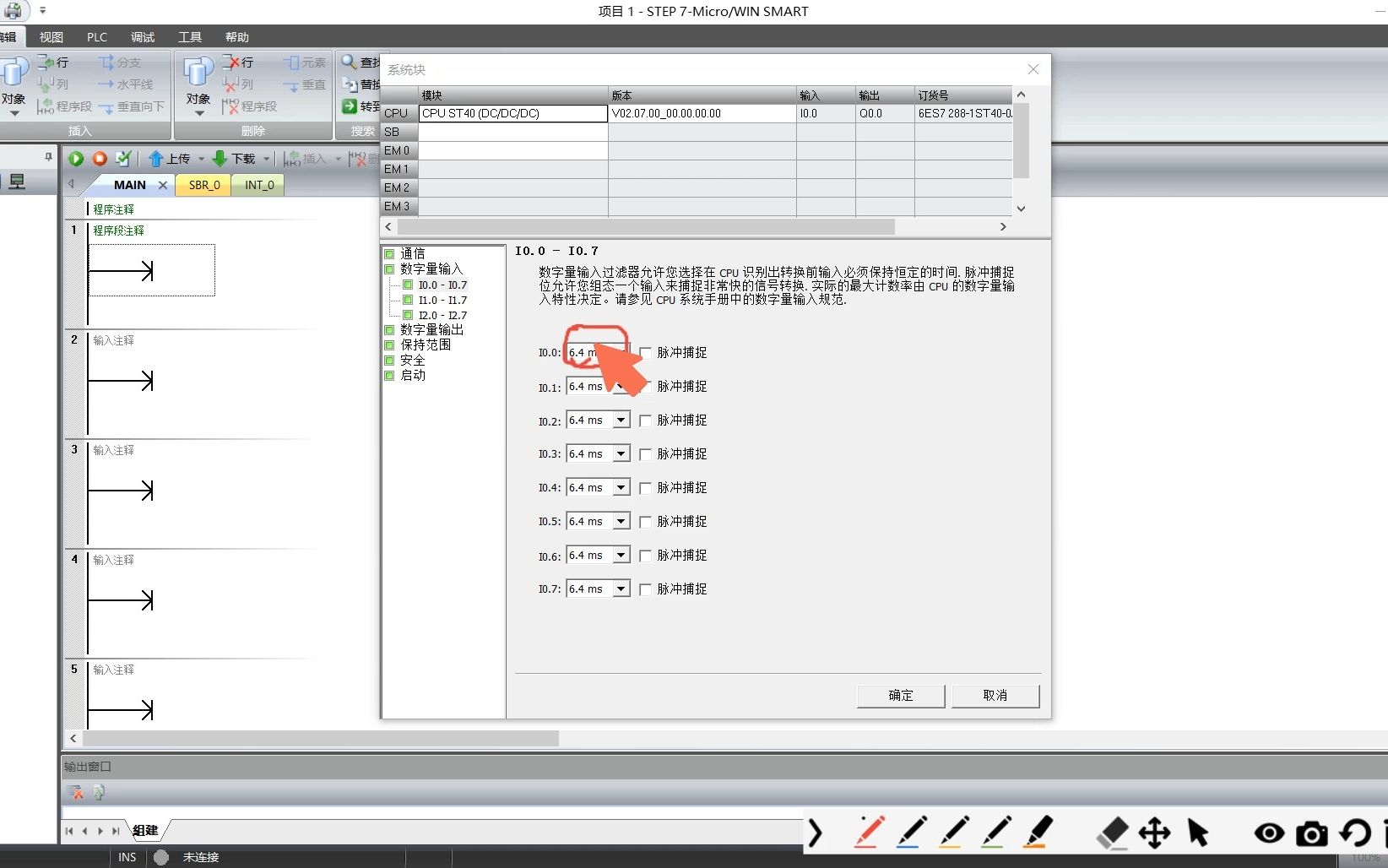
Task: Click the orange Stop PLC icon
Action: pos(100,159)
